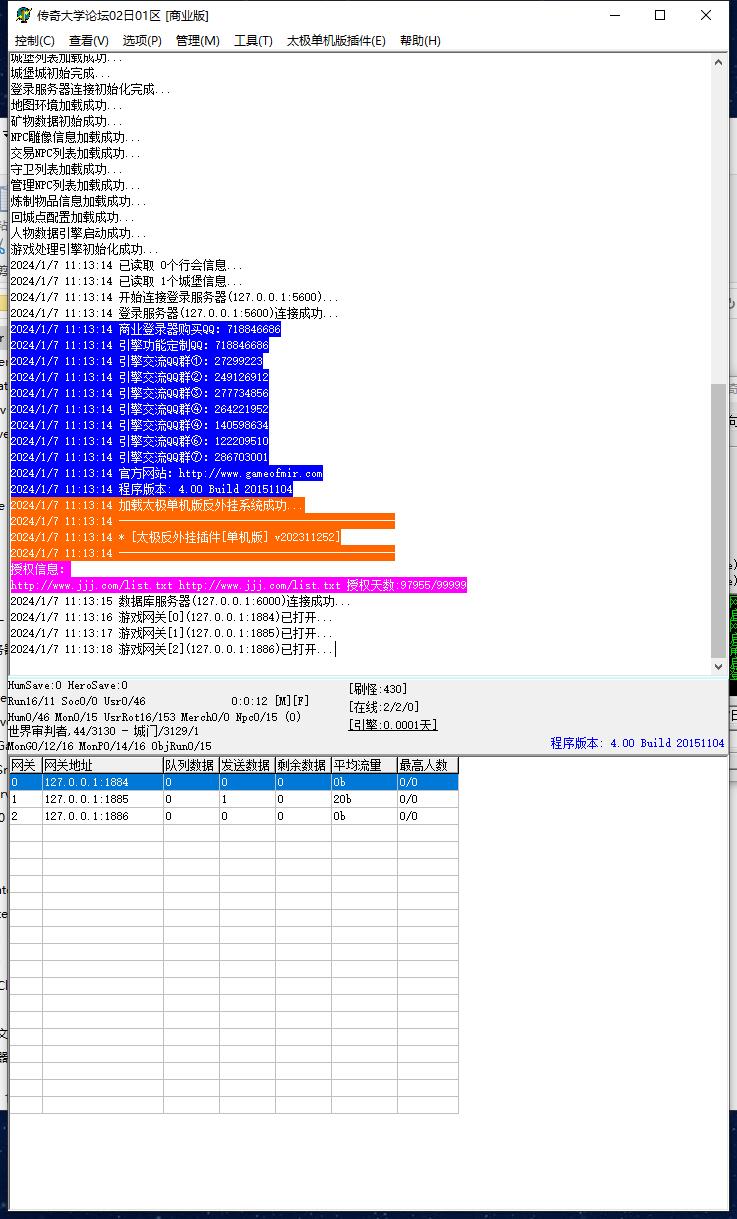Open the 管理(M) menu

click(197, 40)
